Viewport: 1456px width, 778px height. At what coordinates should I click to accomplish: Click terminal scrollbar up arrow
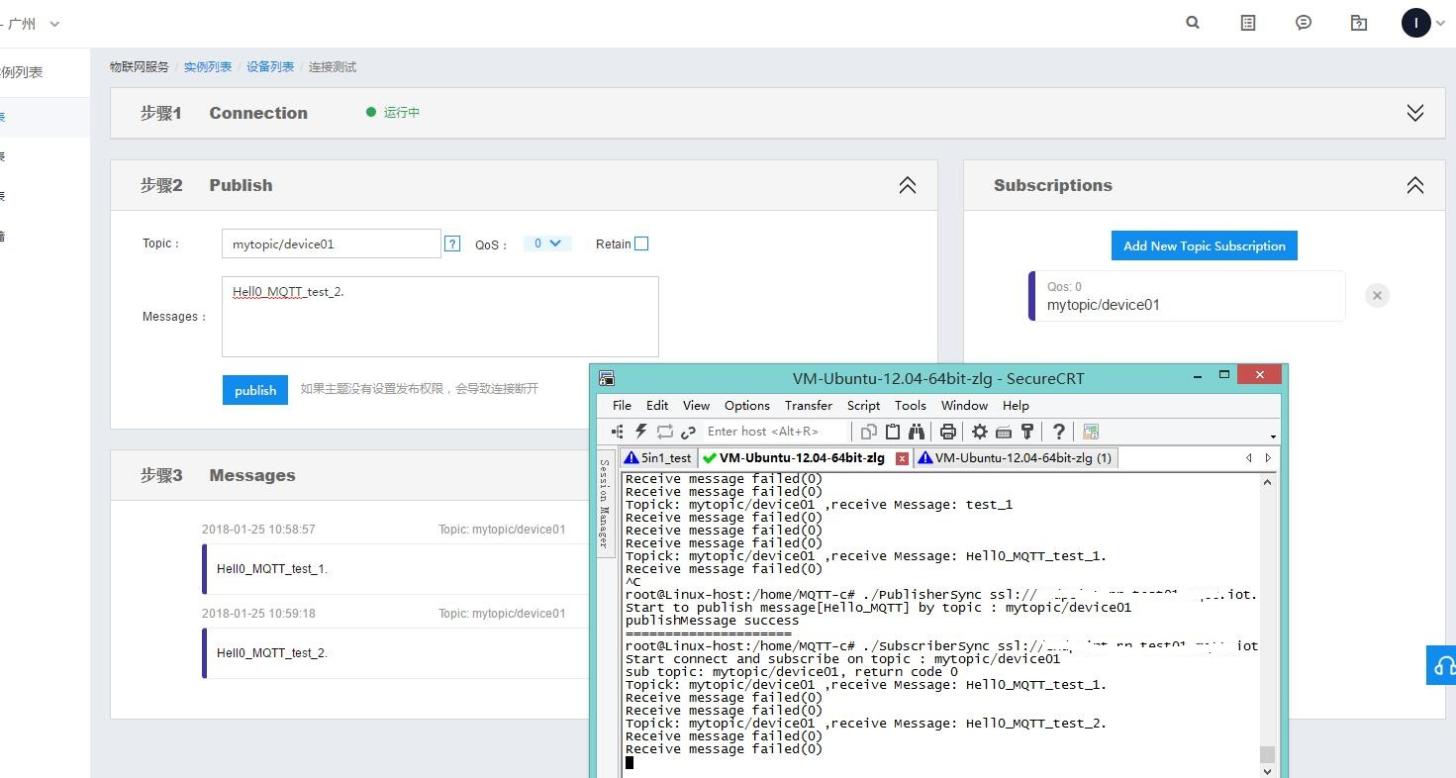[x=1267, y=482]
